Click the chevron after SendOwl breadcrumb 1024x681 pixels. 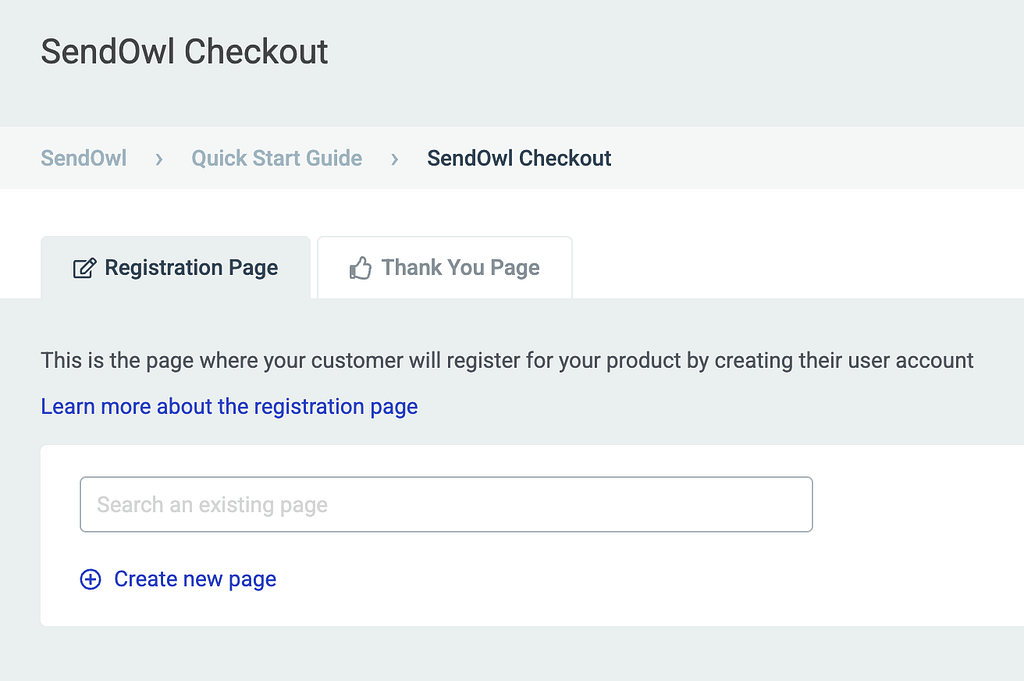click(159, 159)
